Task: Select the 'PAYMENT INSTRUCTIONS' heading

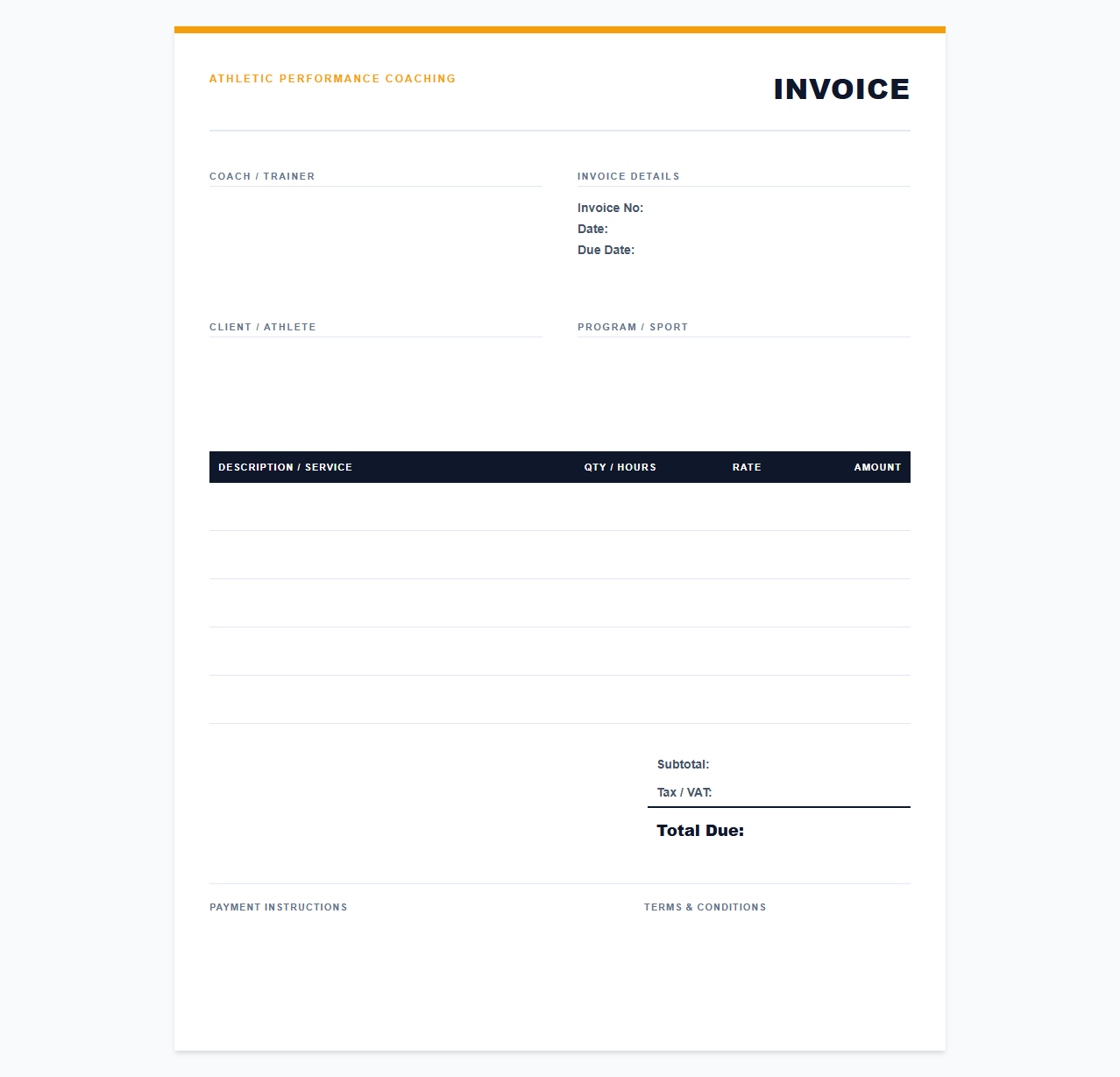Action: point(279,907)
